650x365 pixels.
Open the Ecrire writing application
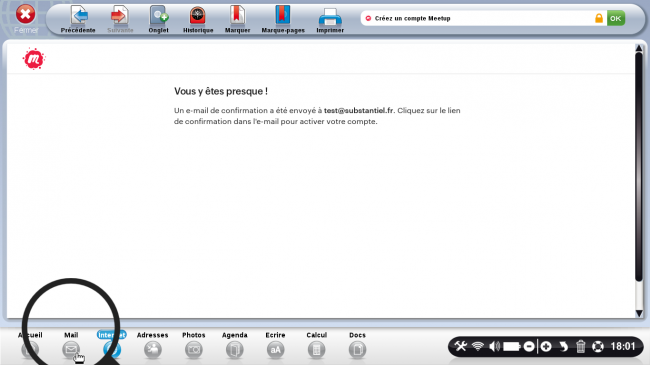(275, 346)
